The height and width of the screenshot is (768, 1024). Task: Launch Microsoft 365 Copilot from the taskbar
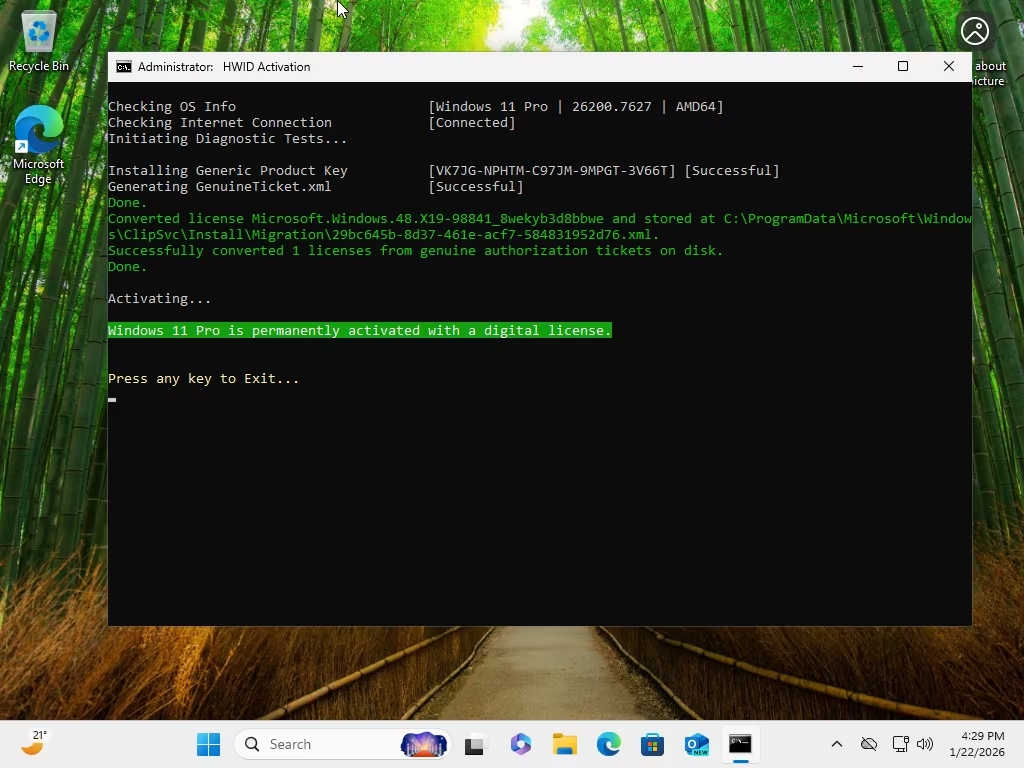click(x=520, y=744)
